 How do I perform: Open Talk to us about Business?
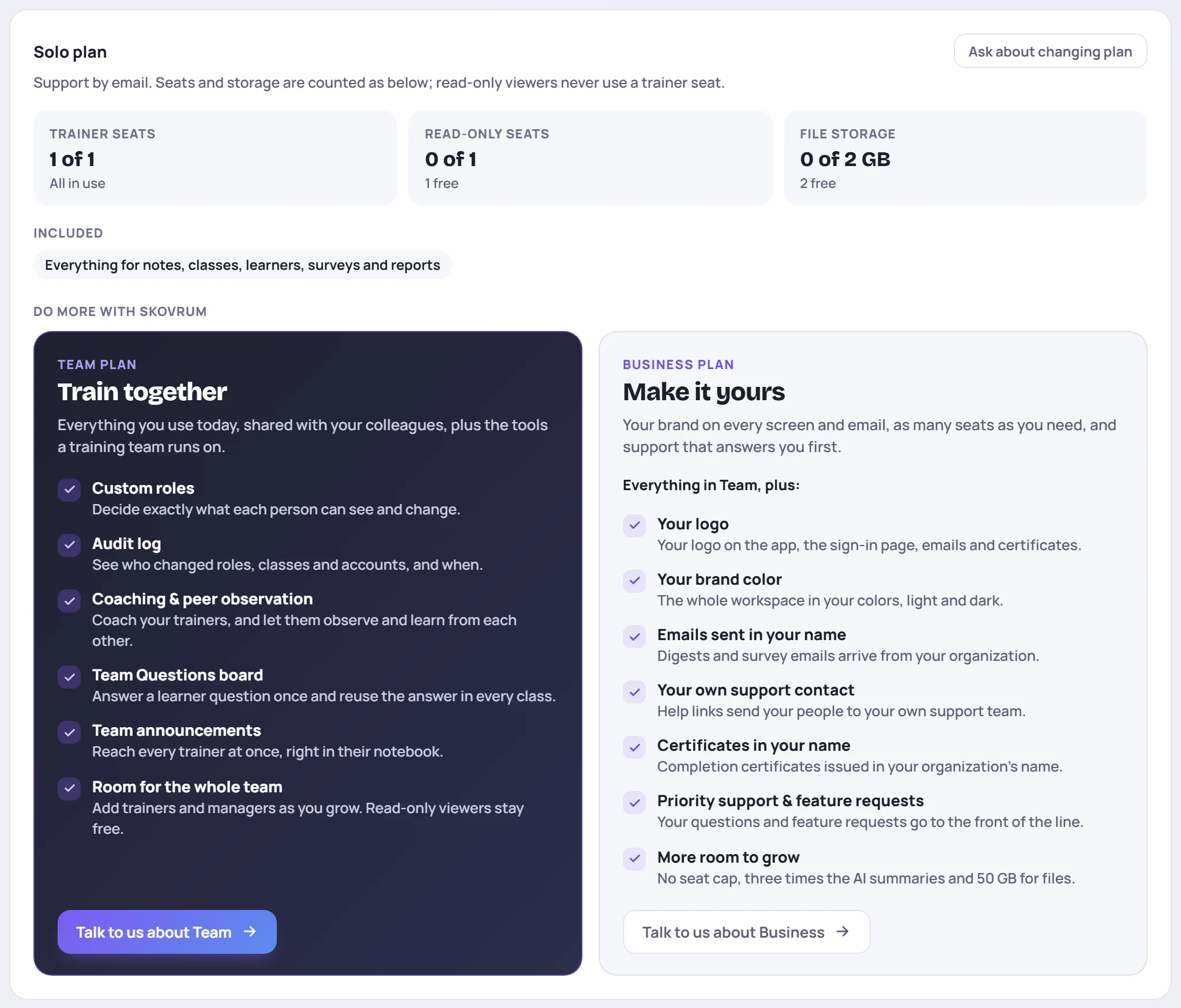click(x=746, y=932)
